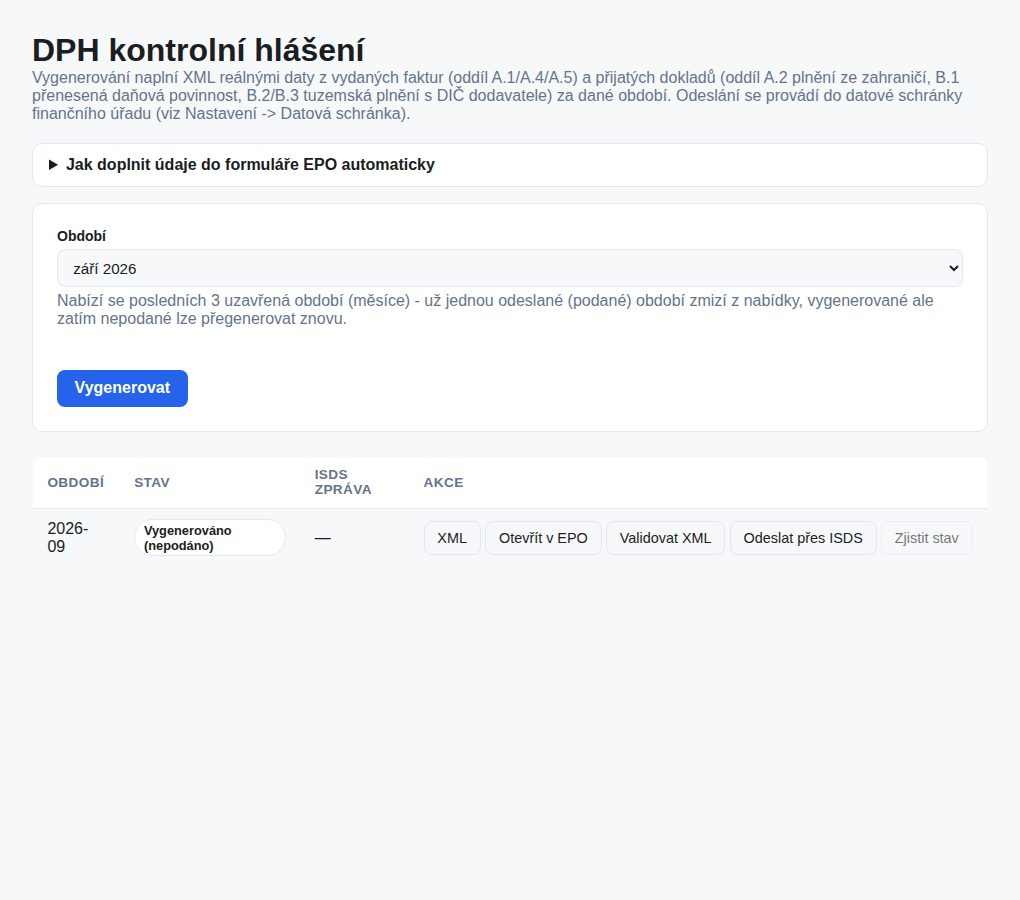Screen dimensions: 1020x900
Task: Send report via Odeslat přes ISDS
Action: pyautogui.click(x=803, y=538)
